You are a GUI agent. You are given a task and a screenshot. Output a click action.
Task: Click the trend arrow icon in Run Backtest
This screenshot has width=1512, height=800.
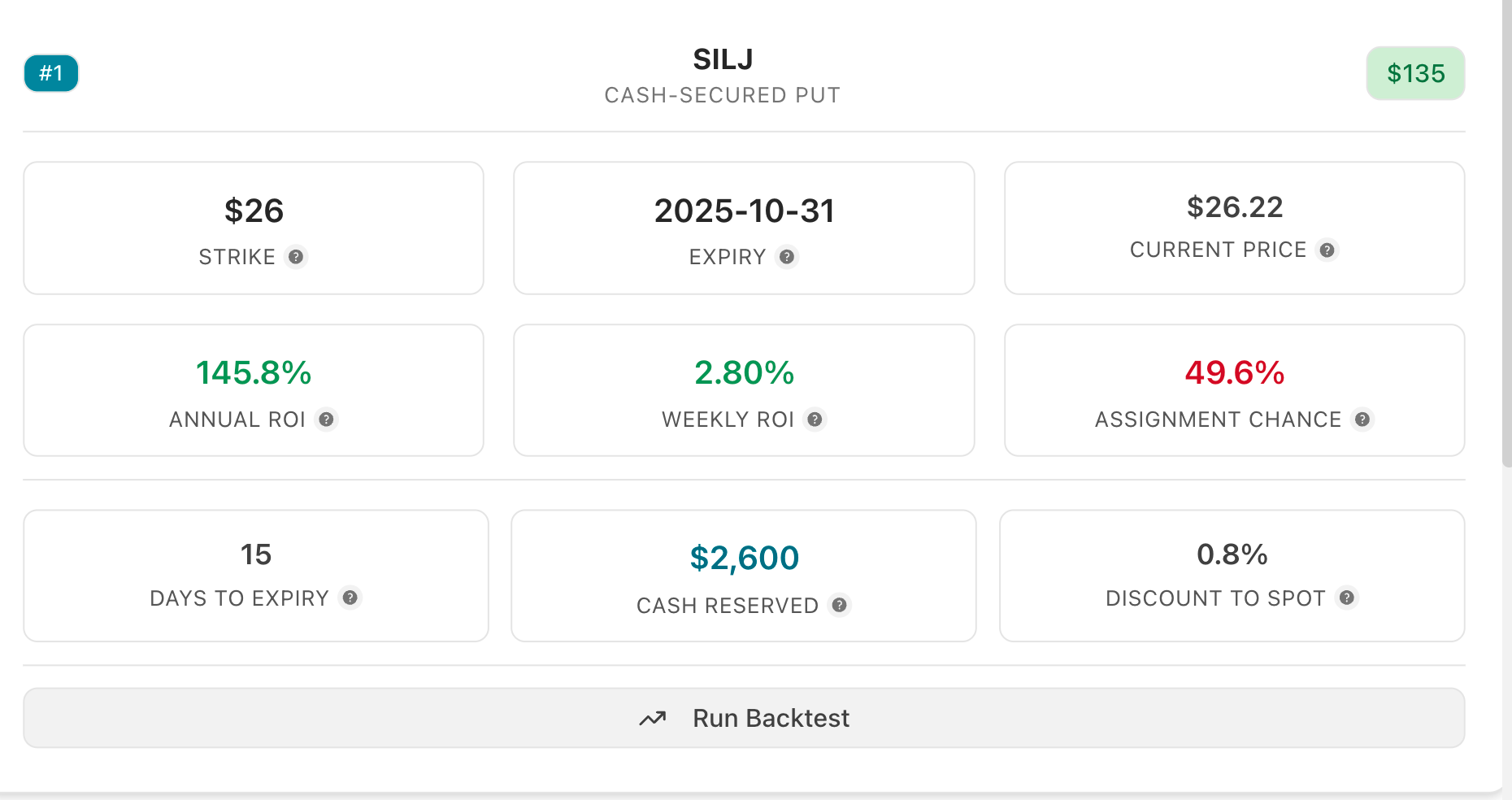tap(652, 719)
